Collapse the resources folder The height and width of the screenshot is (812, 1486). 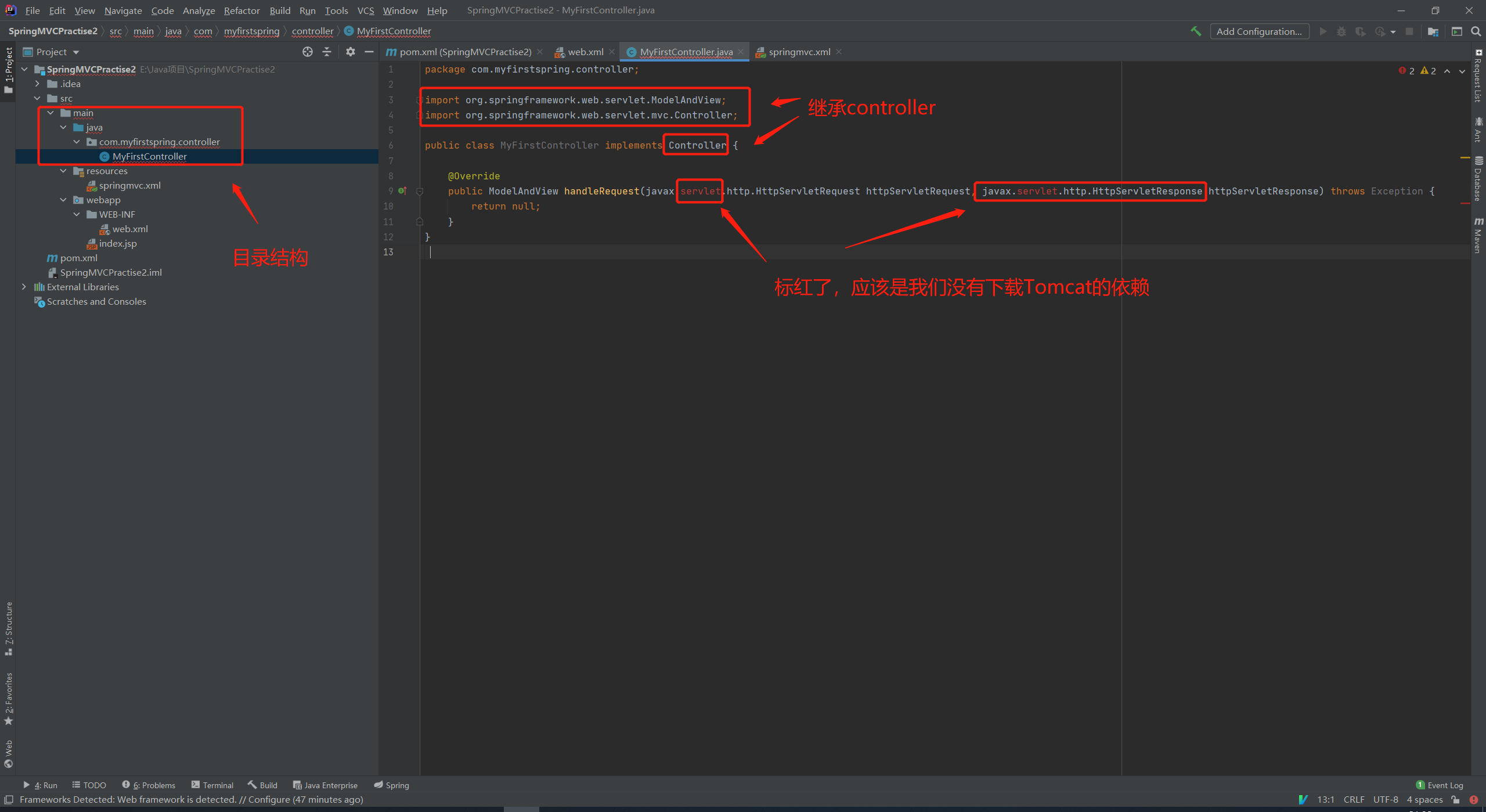(x=63, y=171)
